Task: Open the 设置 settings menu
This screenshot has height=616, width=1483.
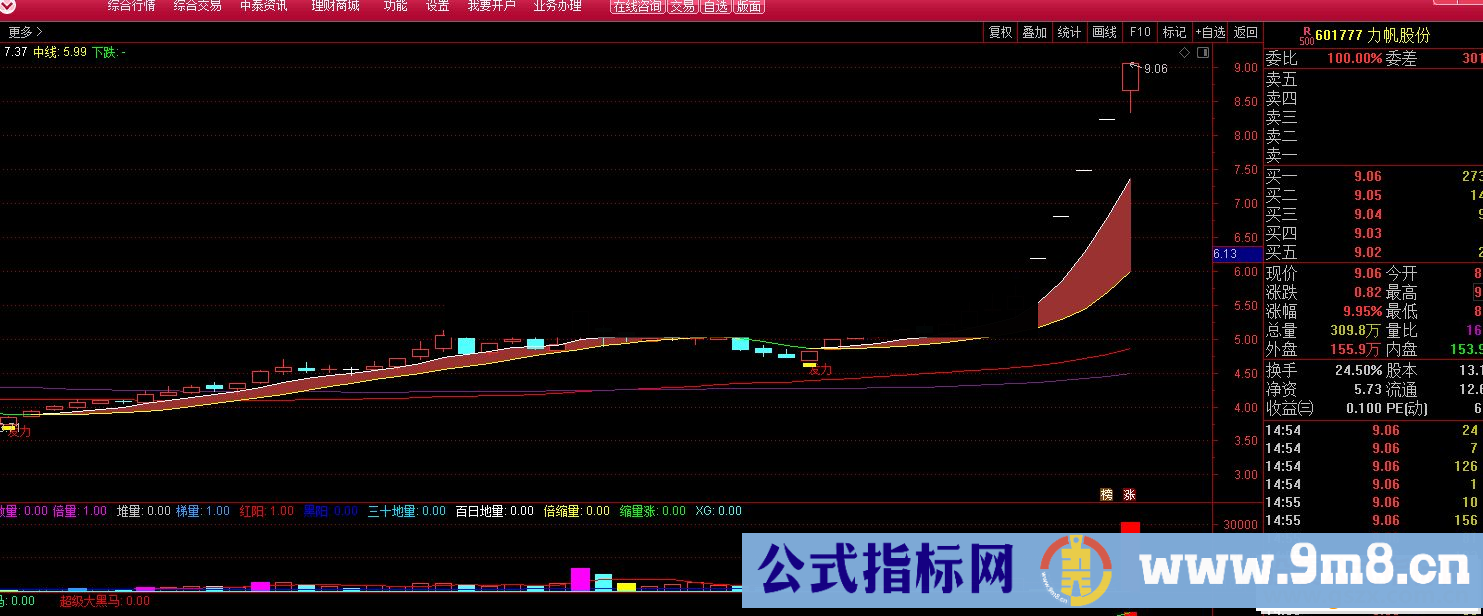Action: click(x=436, y=6)
